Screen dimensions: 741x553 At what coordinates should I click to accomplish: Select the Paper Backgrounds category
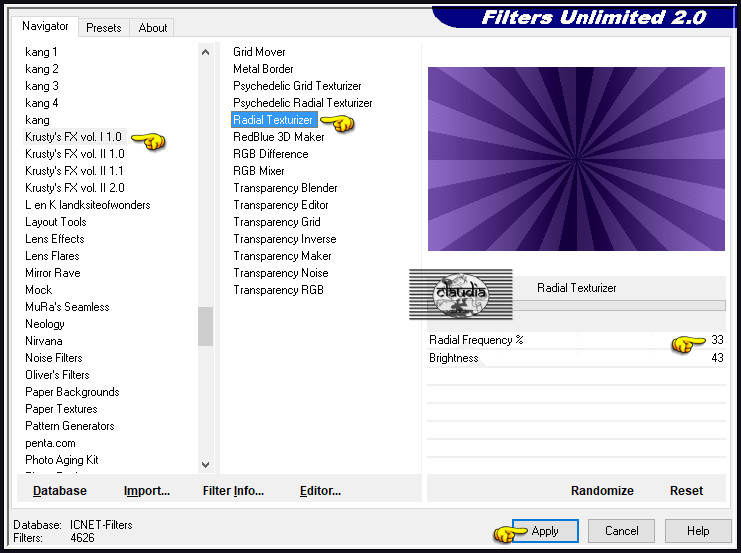(x=72, y=392)
